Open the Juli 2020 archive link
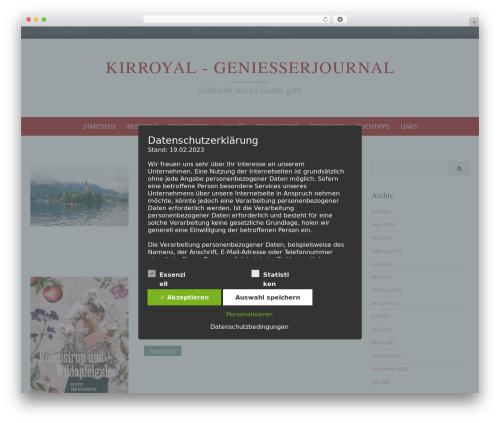 tap(381, 382)
